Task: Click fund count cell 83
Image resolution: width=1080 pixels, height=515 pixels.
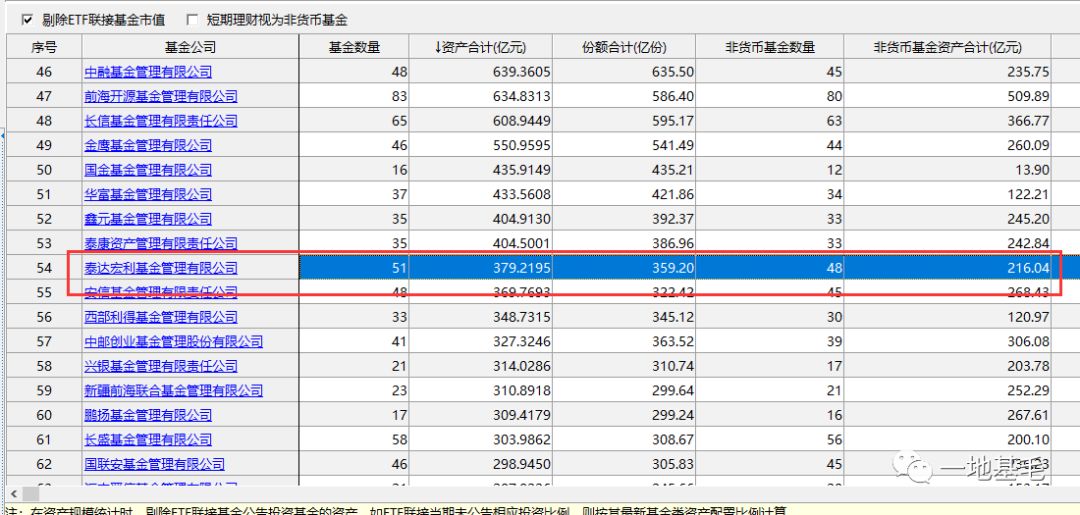Action: pos(354,96)
